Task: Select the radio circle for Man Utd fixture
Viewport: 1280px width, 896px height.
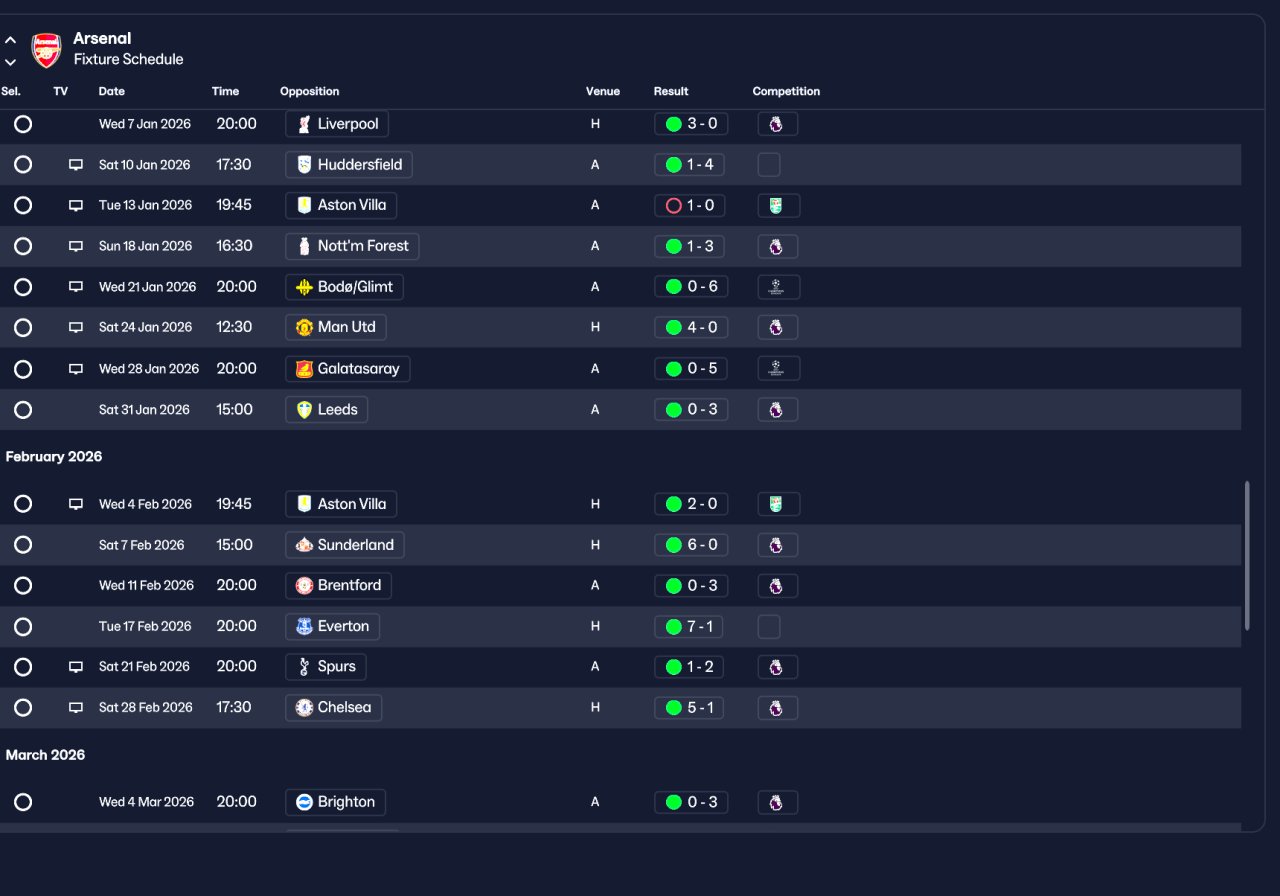Action: point(23,327)
